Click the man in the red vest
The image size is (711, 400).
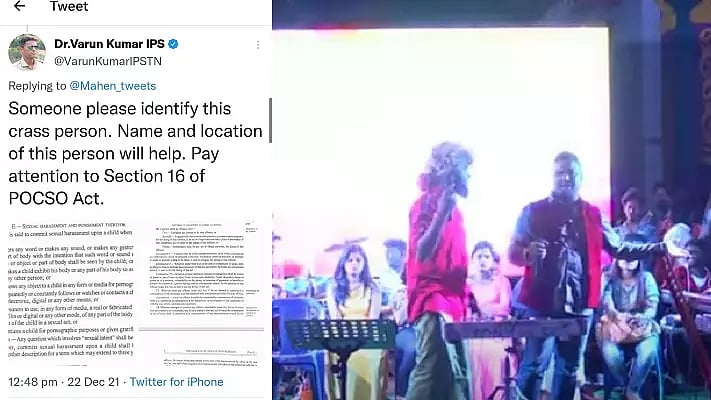pyautogui.click(x=560, y=272)
